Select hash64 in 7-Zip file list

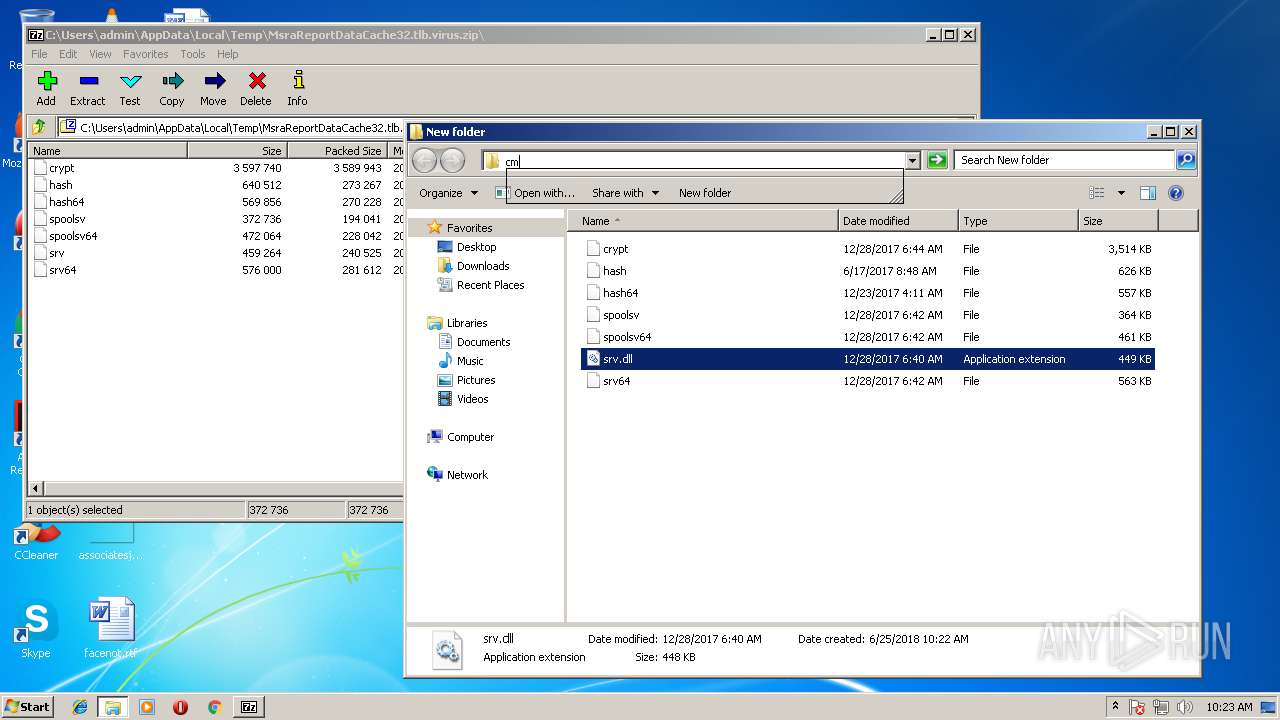[x=66, y=202]
